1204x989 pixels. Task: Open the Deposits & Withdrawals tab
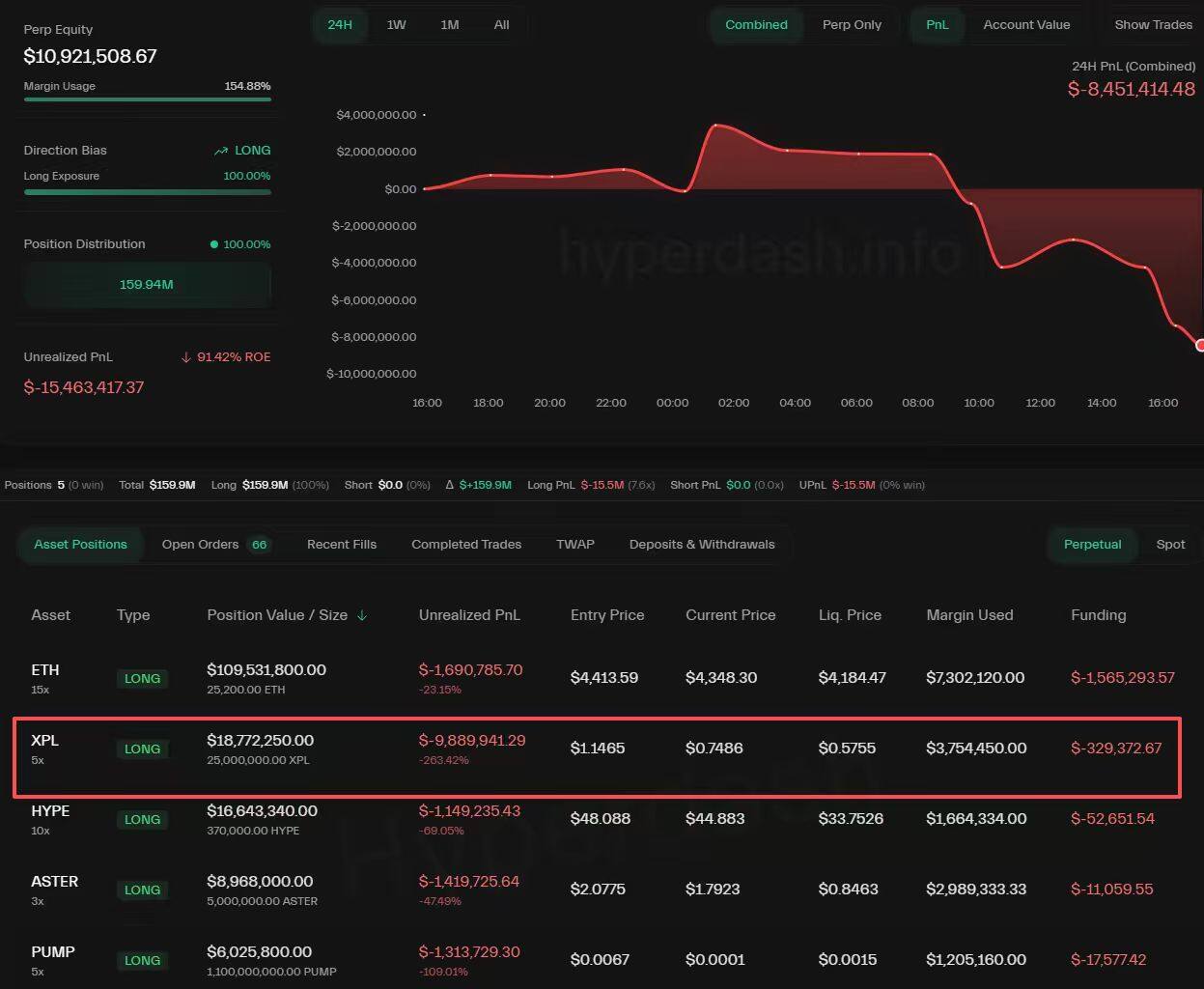point(702,545)
